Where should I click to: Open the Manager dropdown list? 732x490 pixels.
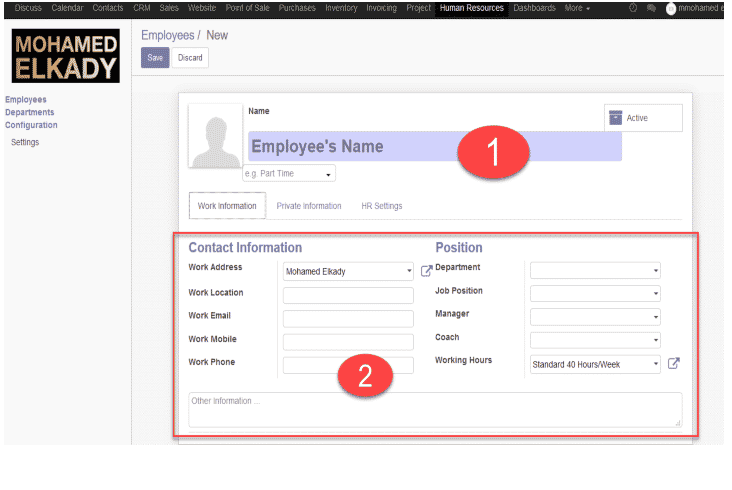coord(595,317)
